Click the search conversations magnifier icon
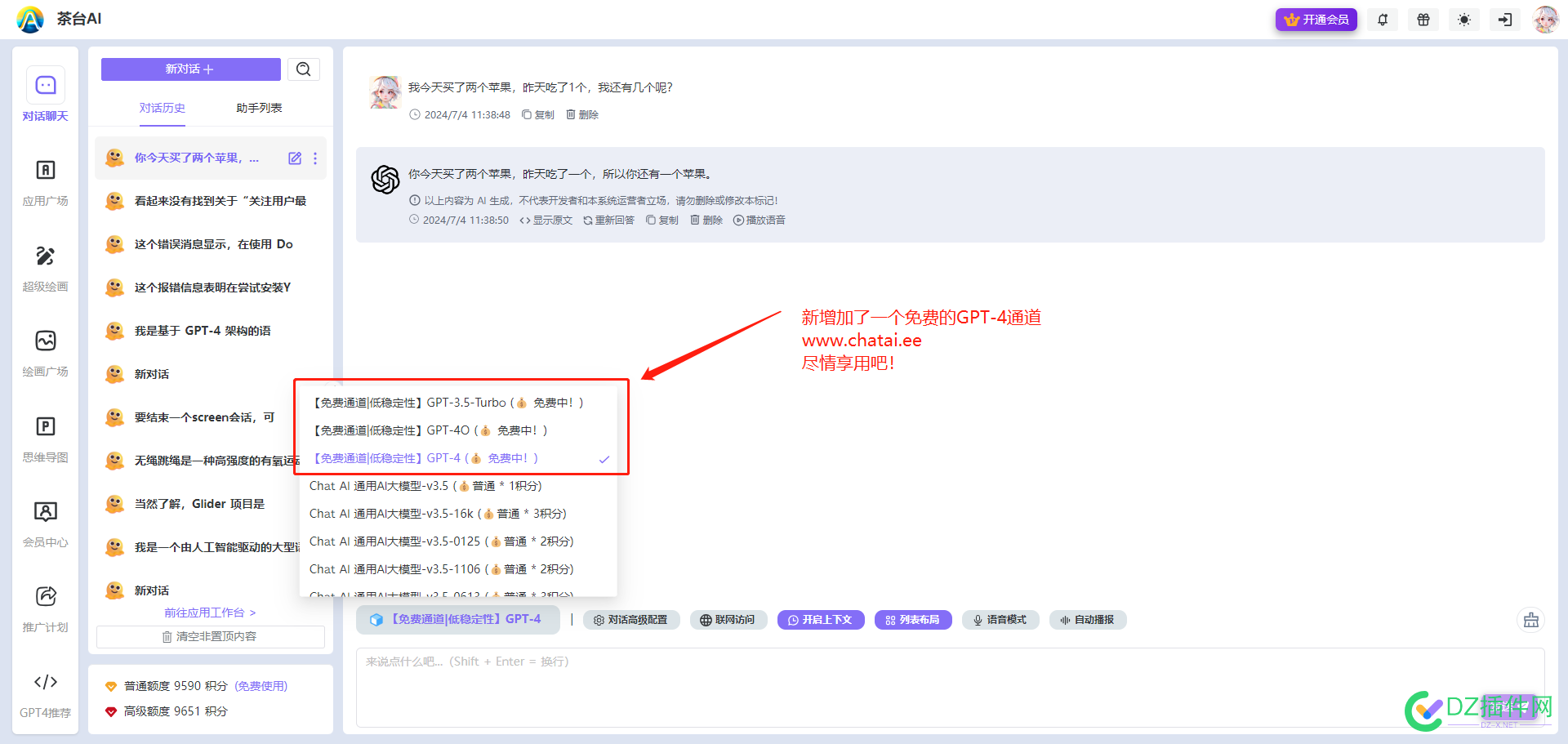Screen dimensions: 1568x744 click(304, 69)
